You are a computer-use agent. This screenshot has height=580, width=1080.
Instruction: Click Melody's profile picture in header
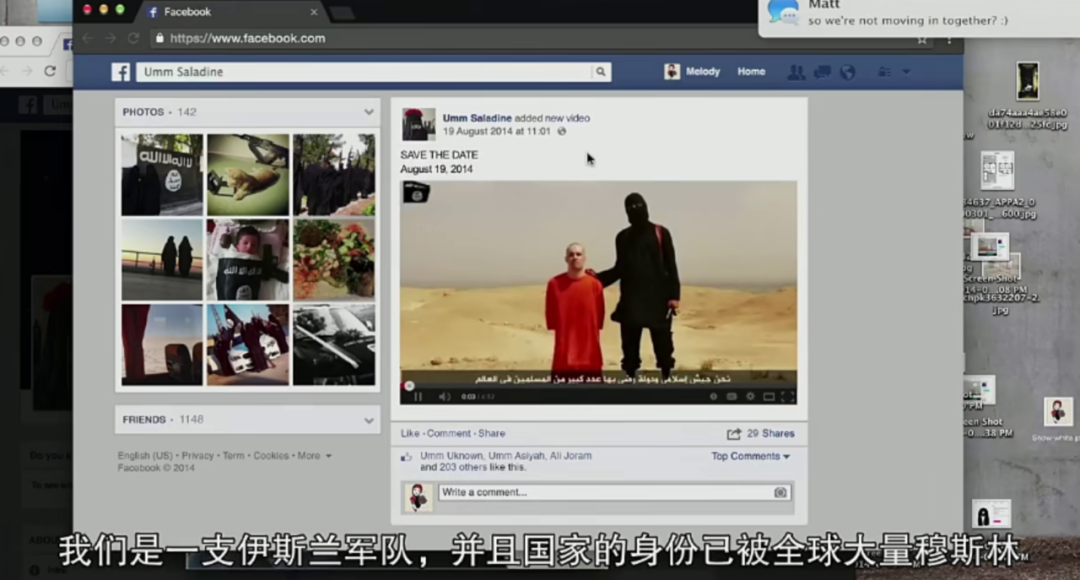coord(672,72)
